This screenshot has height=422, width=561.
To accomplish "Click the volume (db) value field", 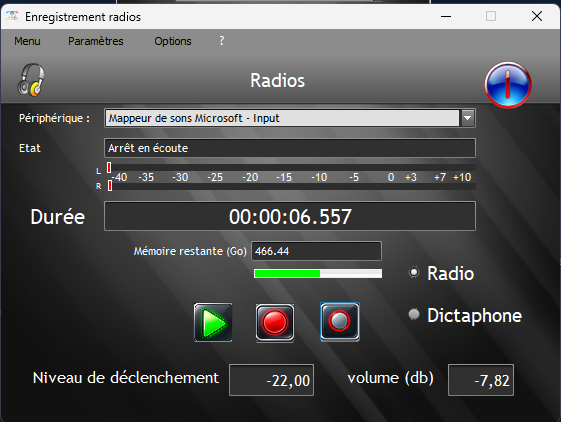I will pos(481,380).
